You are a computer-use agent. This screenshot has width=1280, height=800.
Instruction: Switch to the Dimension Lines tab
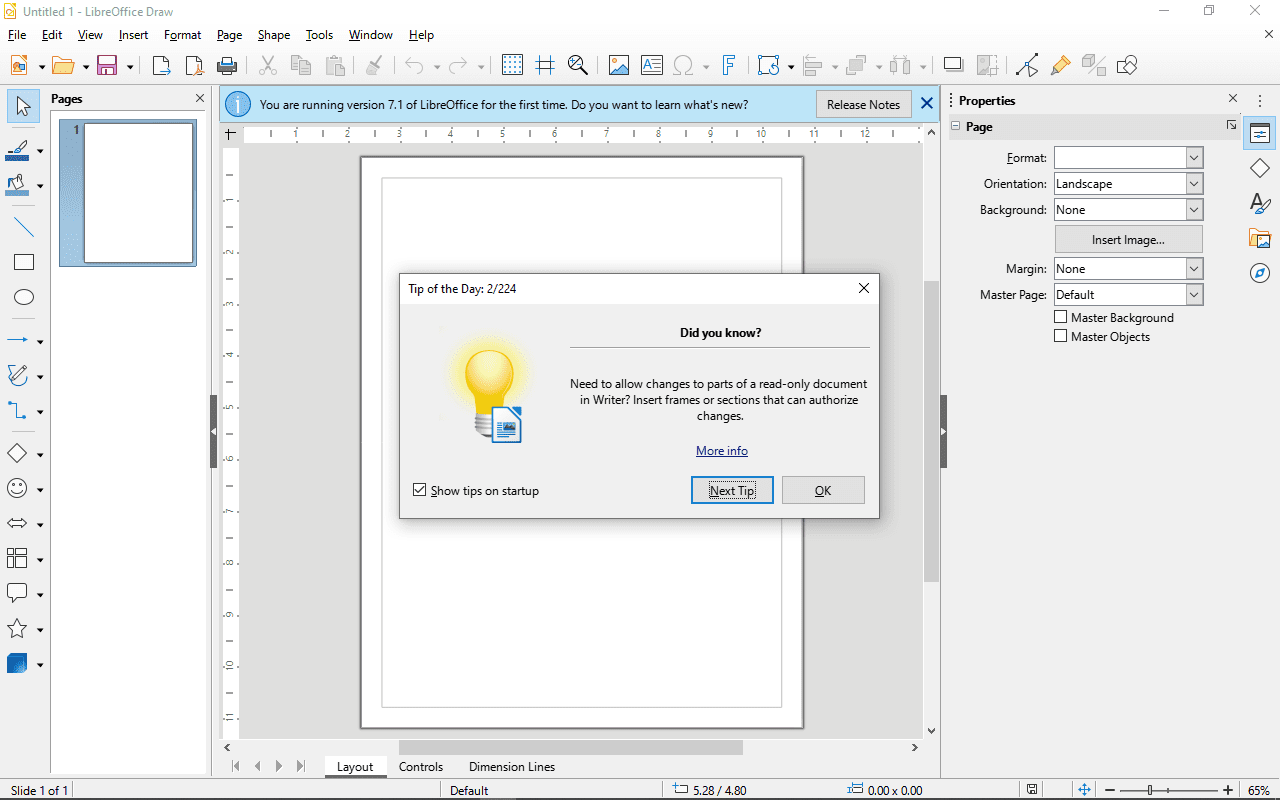click(512, 767)
